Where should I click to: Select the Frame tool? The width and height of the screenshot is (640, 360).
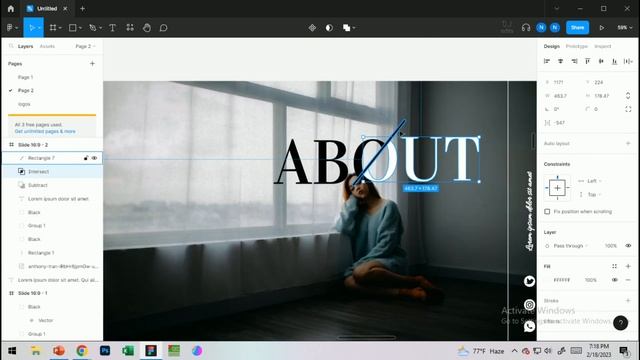coord(53,28)
